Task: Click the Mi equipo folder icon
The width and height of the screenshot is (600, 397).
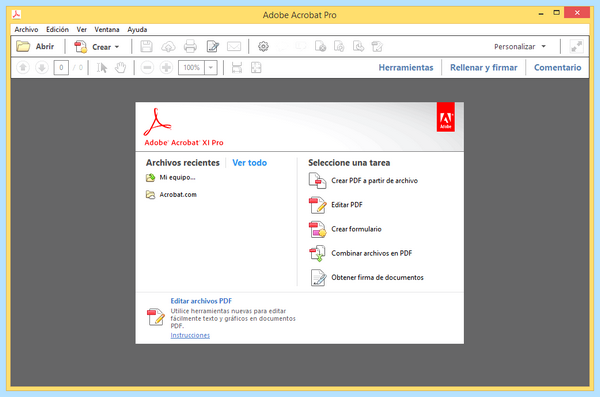Action: click(150, 178)
